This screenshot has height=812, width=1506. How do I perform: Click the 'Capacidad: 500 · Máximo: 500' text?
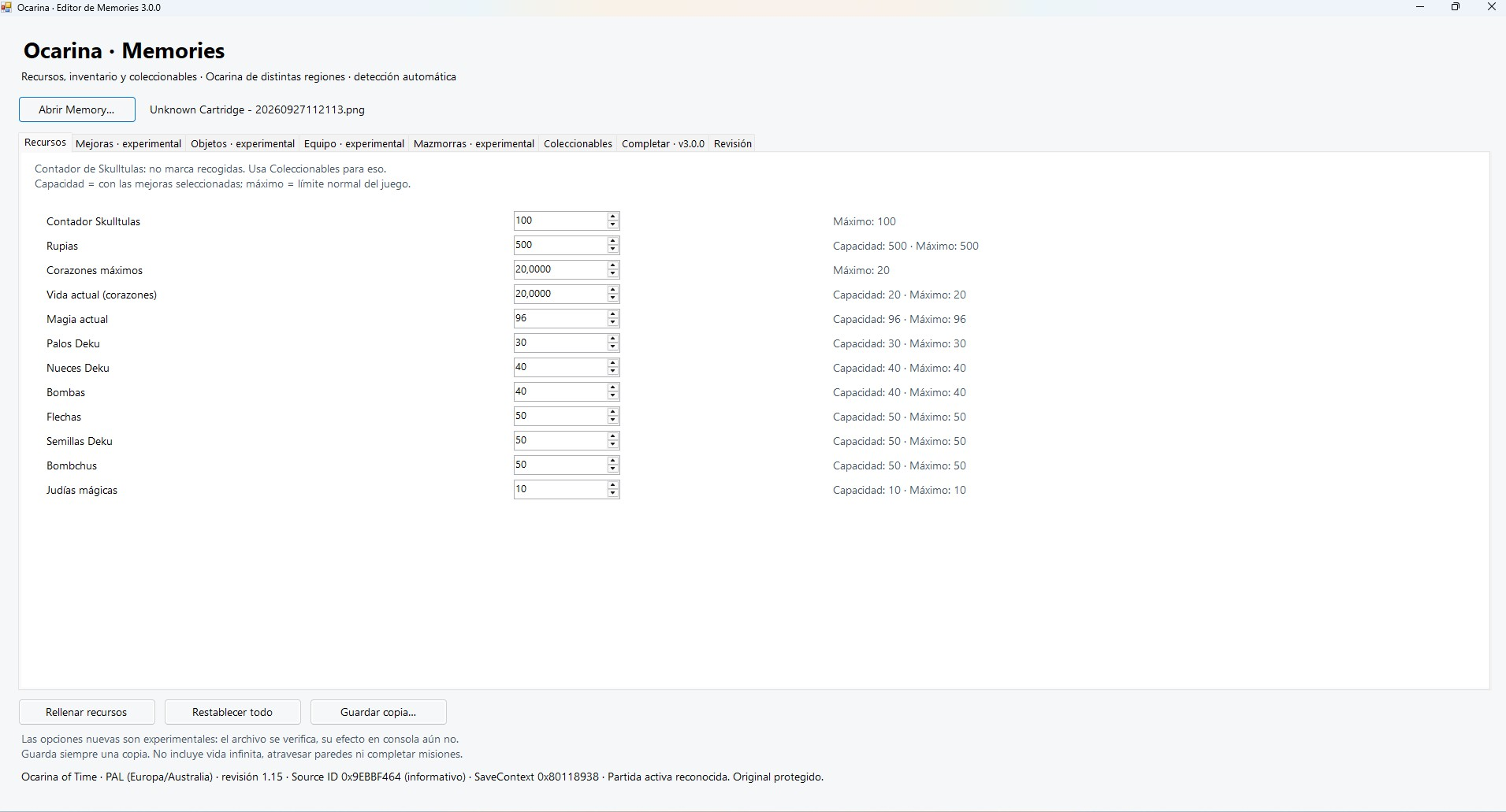905,246
